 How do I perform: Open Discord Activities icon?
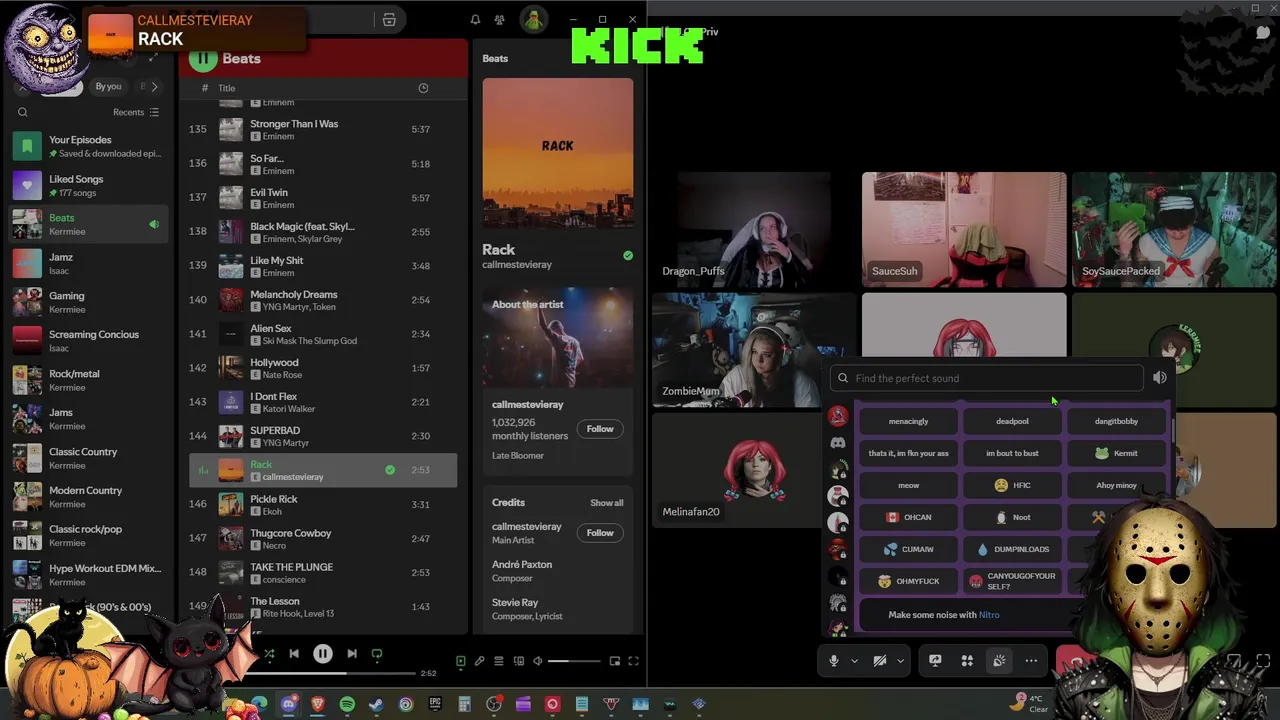click(967, 660)
